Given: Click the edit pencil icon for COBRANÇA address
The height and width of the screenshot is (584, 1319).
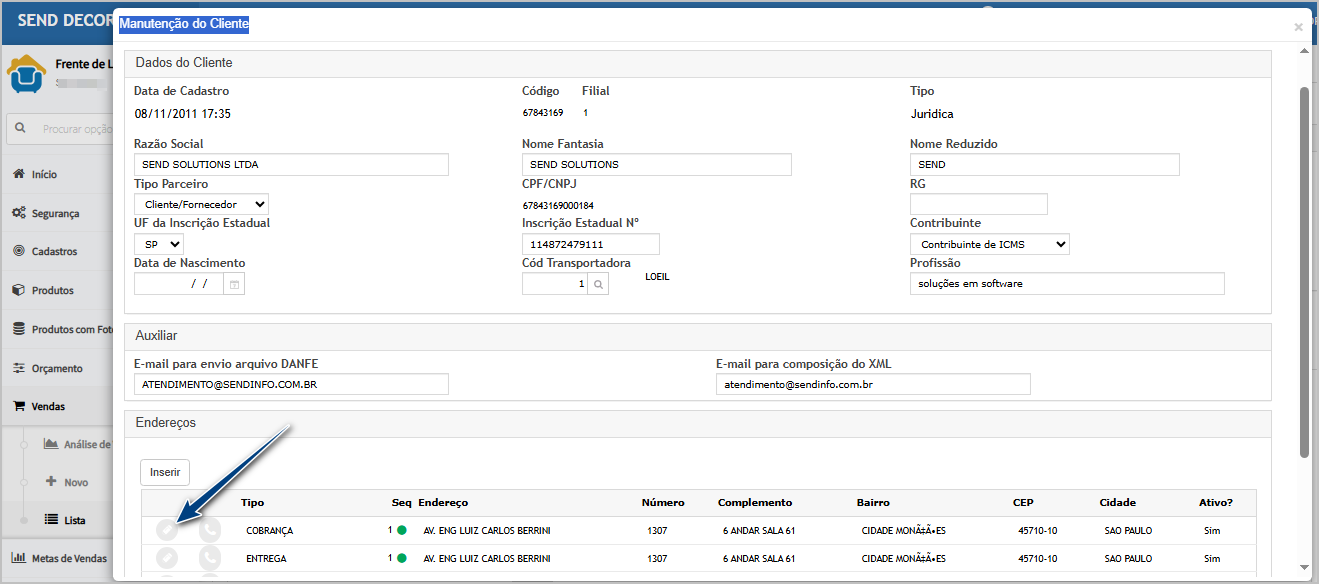Looking at the screenshot, I should tap(168, 531).
